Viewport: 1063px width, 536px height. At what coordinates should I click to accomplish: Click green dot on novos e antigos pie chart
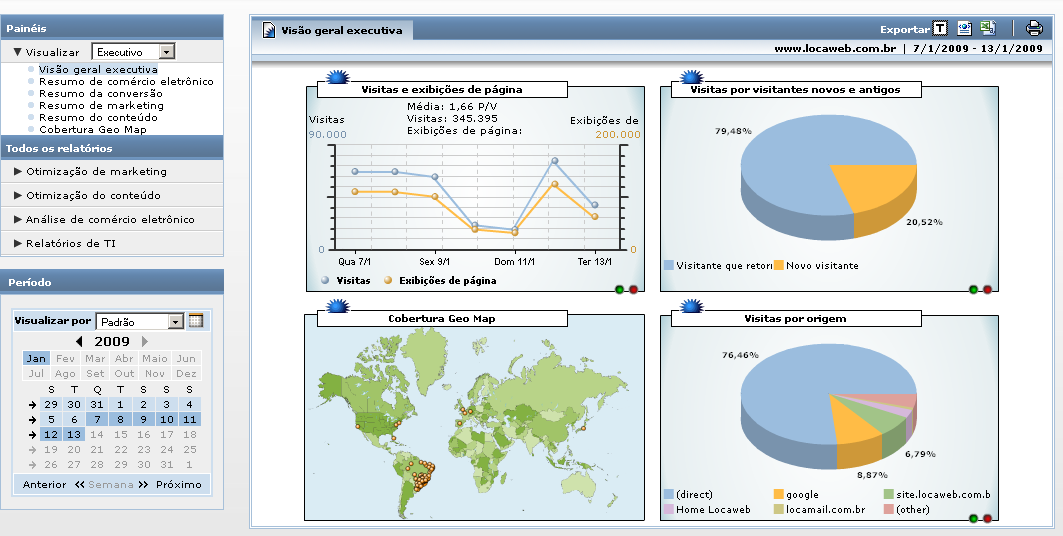tap(974, 290)
